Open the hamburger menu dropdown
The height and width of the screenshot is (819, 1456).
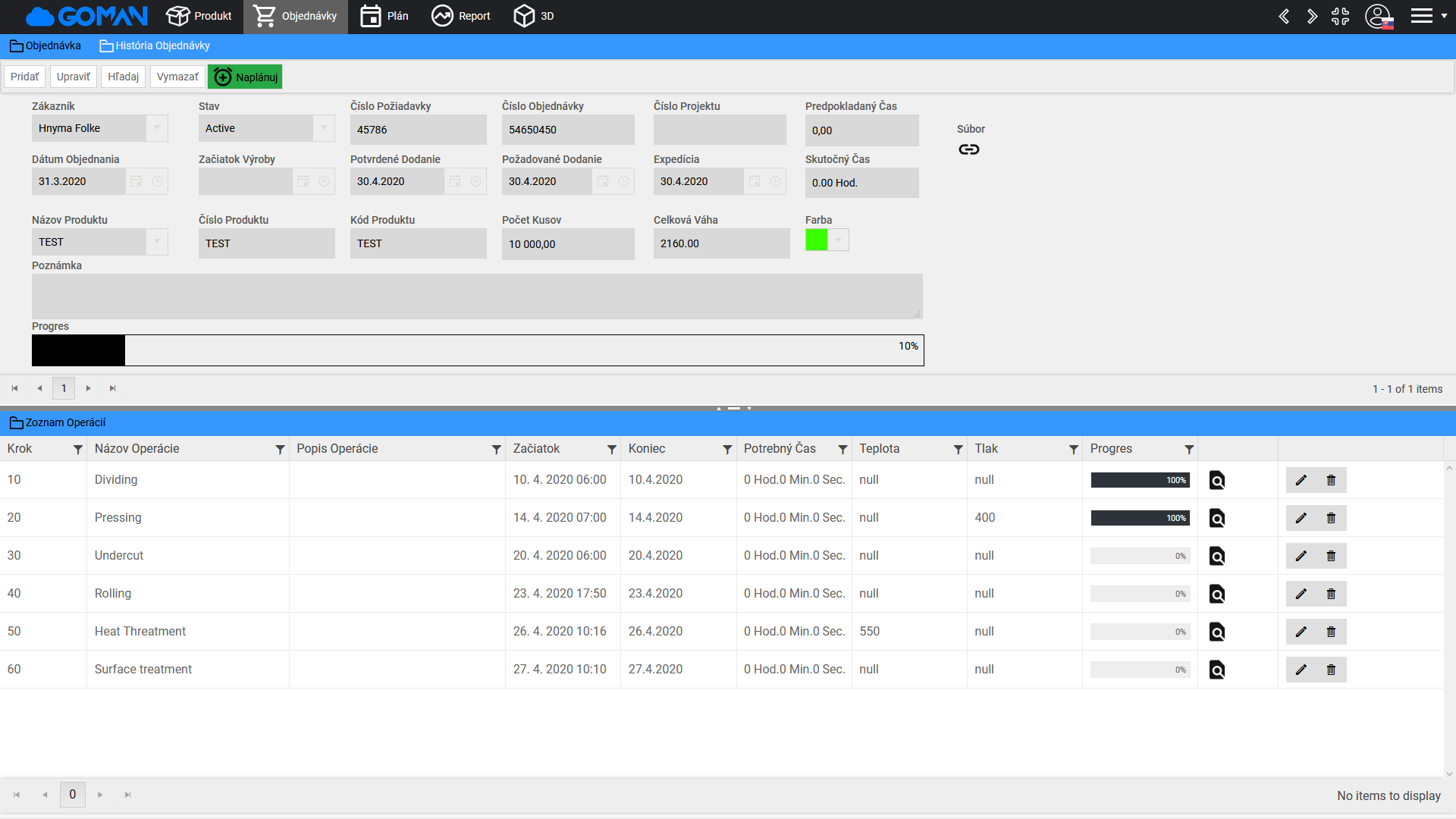(1428, 16)
